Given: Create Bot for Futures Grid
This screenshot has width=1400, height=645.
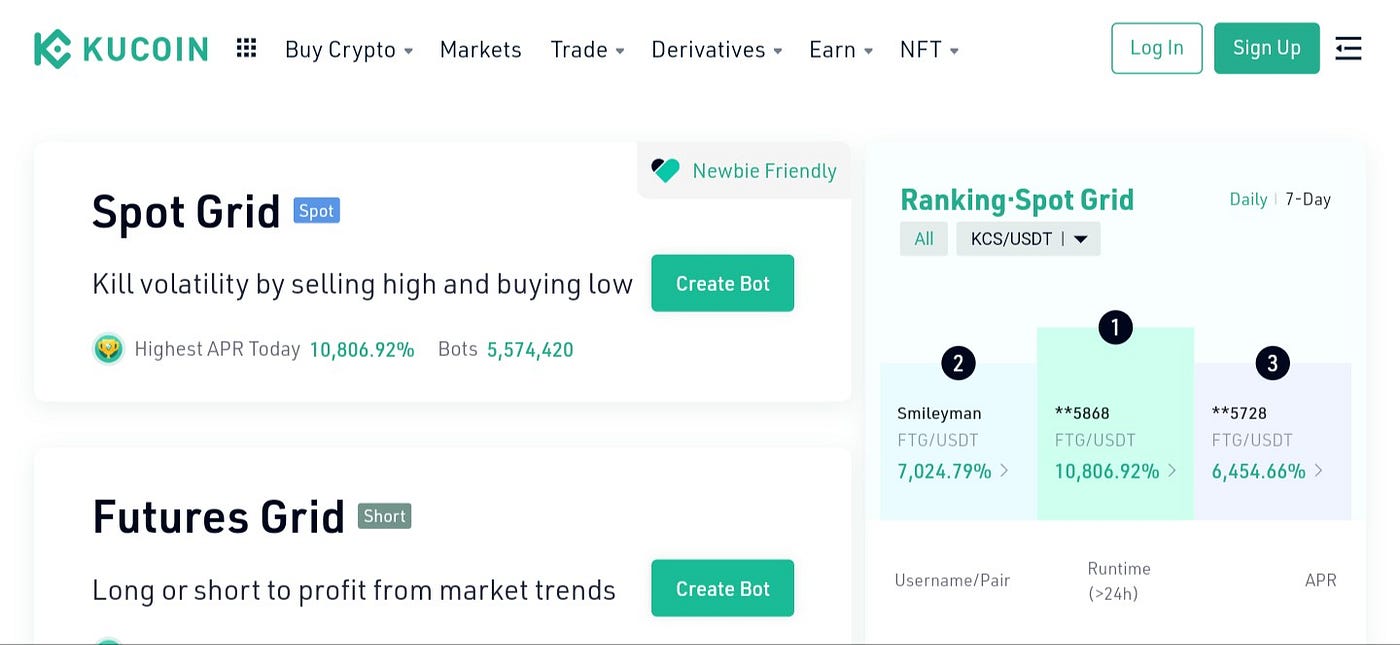Looking at the screenshot, I should pyautogui.click(x=723, y=588).
